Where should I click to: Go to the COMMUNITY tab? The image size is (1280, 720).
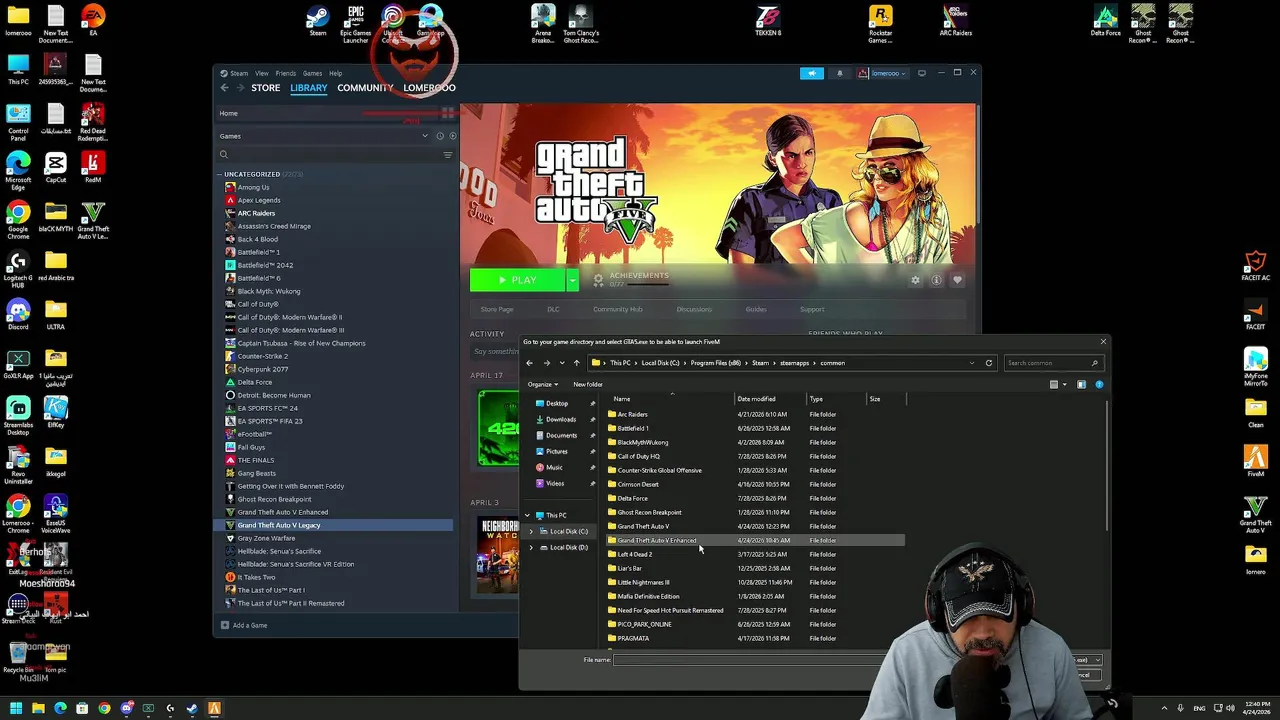[x=366, y=88]
